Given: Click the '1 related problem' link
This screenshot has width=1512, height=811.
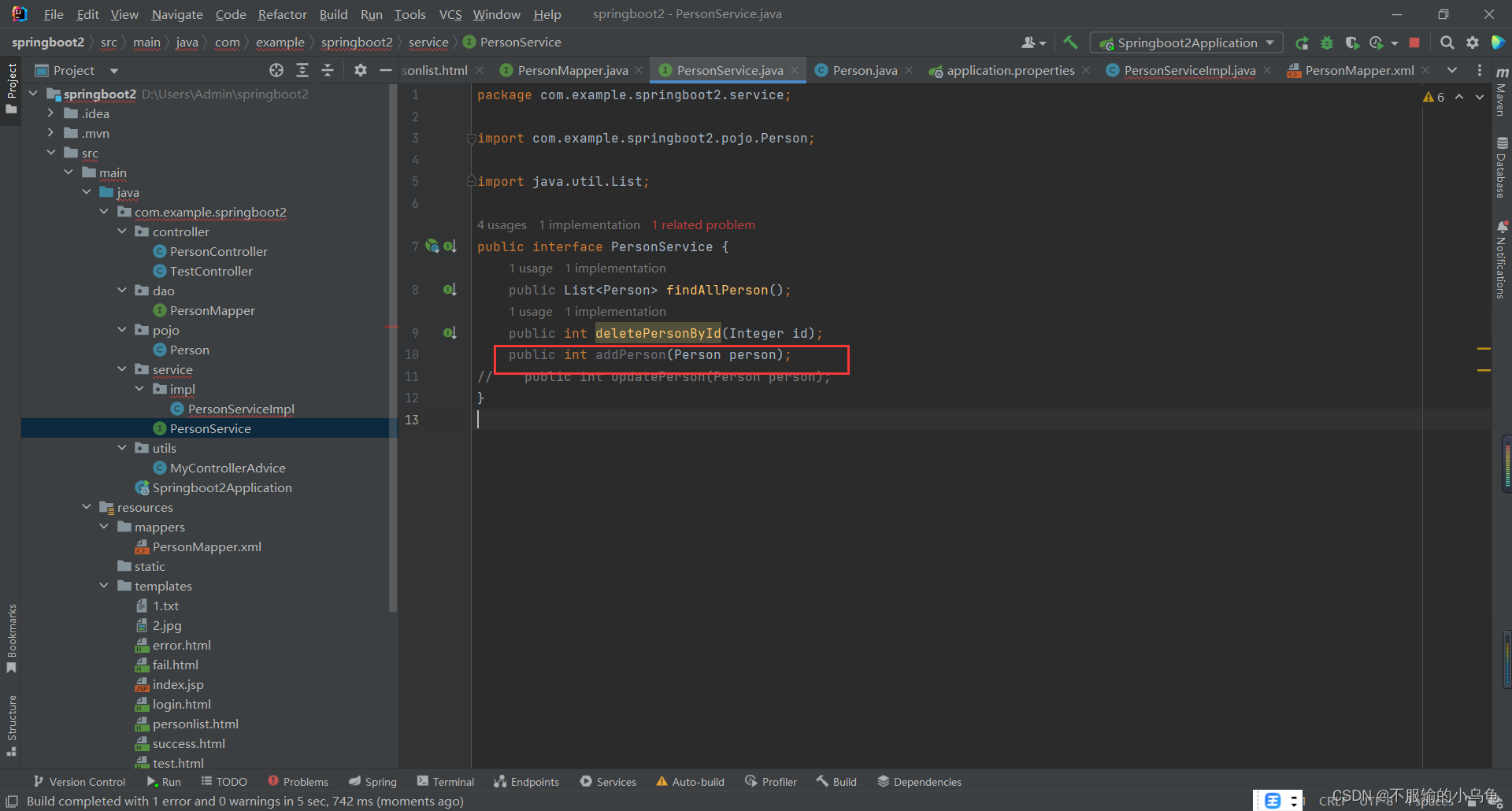Looking at the screenshot, I should 703,225.
